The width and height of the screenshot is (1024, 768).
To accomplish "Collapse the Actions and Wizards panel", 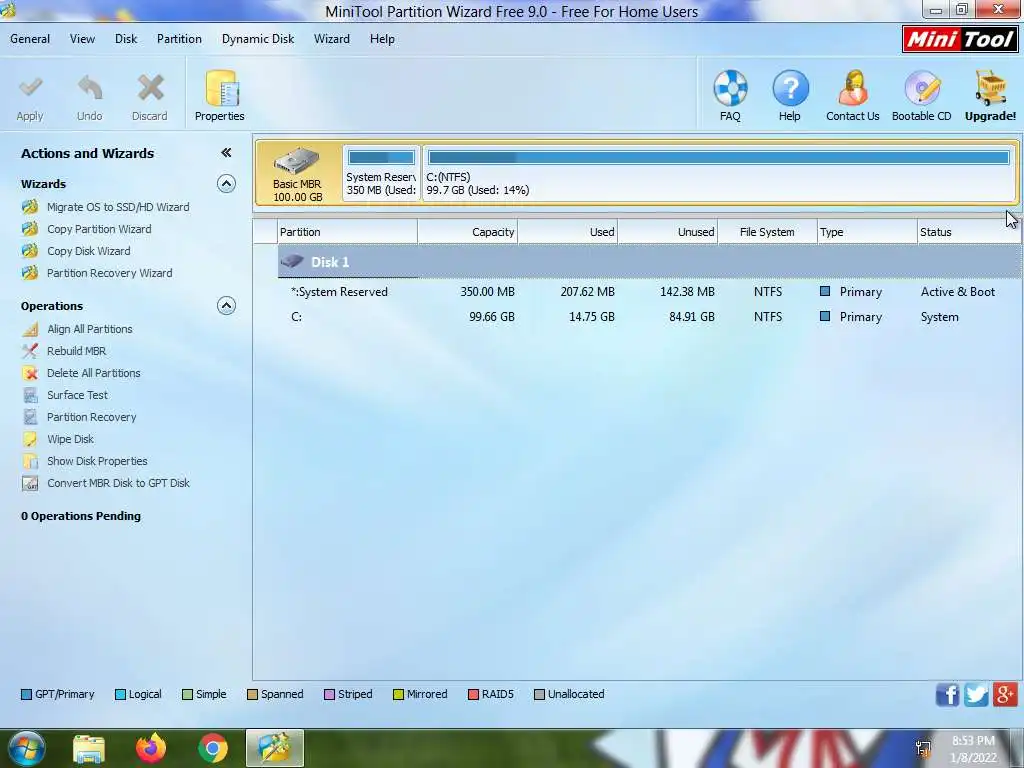I will (226, 153).
